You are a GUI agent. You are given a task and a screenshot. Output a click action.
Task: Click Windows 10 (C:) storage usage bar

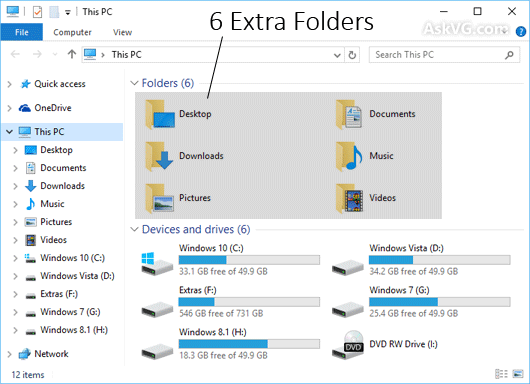point(249,260)
